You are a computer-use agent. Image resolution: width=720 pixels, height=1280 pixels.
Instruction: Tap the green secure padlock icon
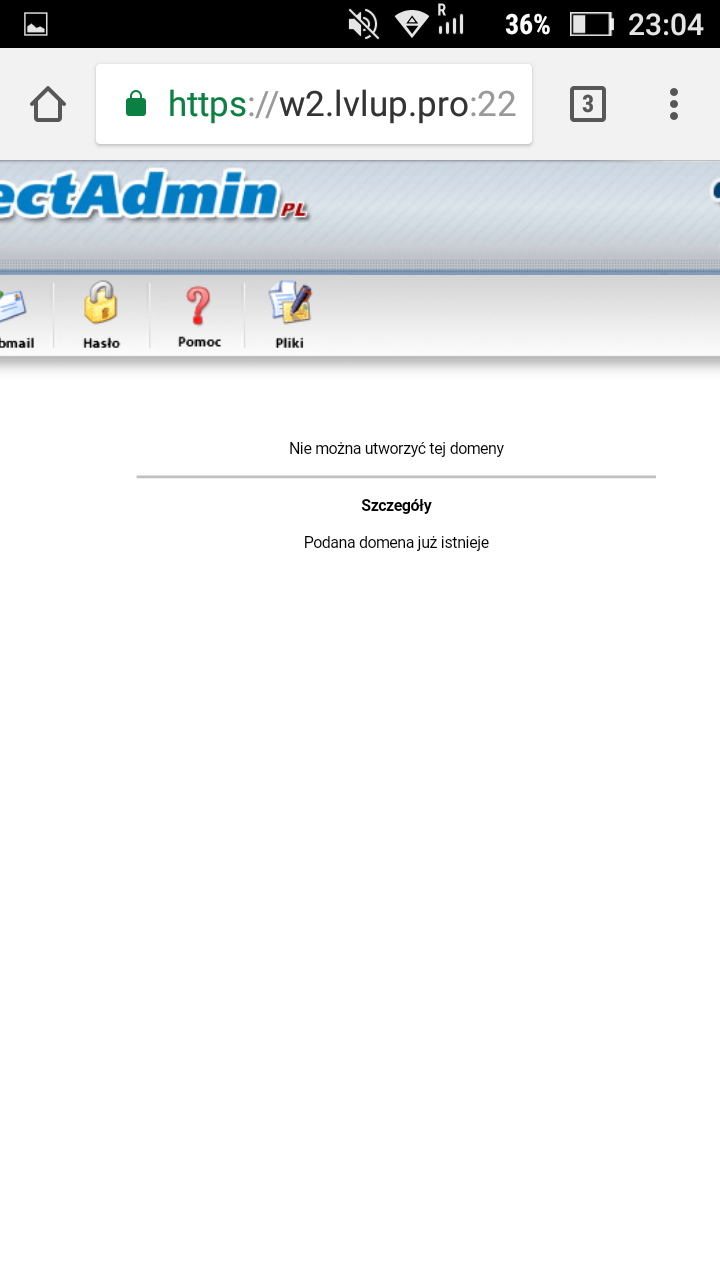136,104
